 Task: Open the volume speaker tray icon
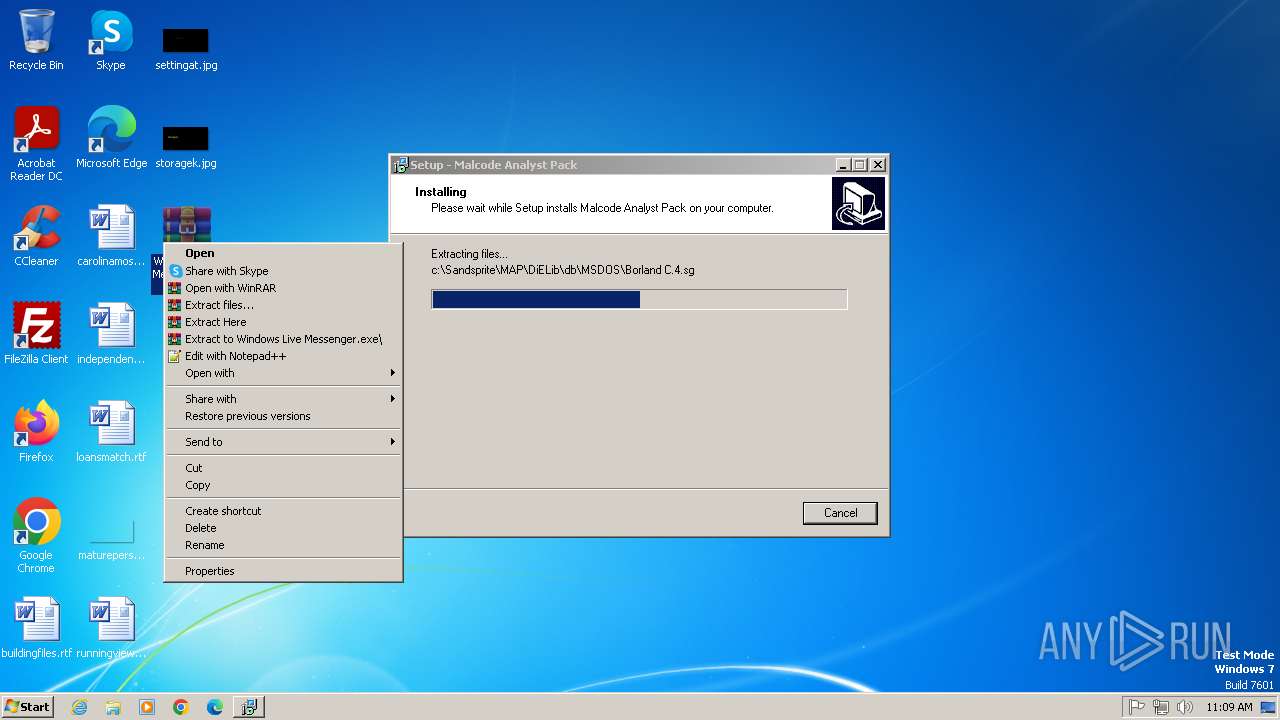coord(1185,707)
